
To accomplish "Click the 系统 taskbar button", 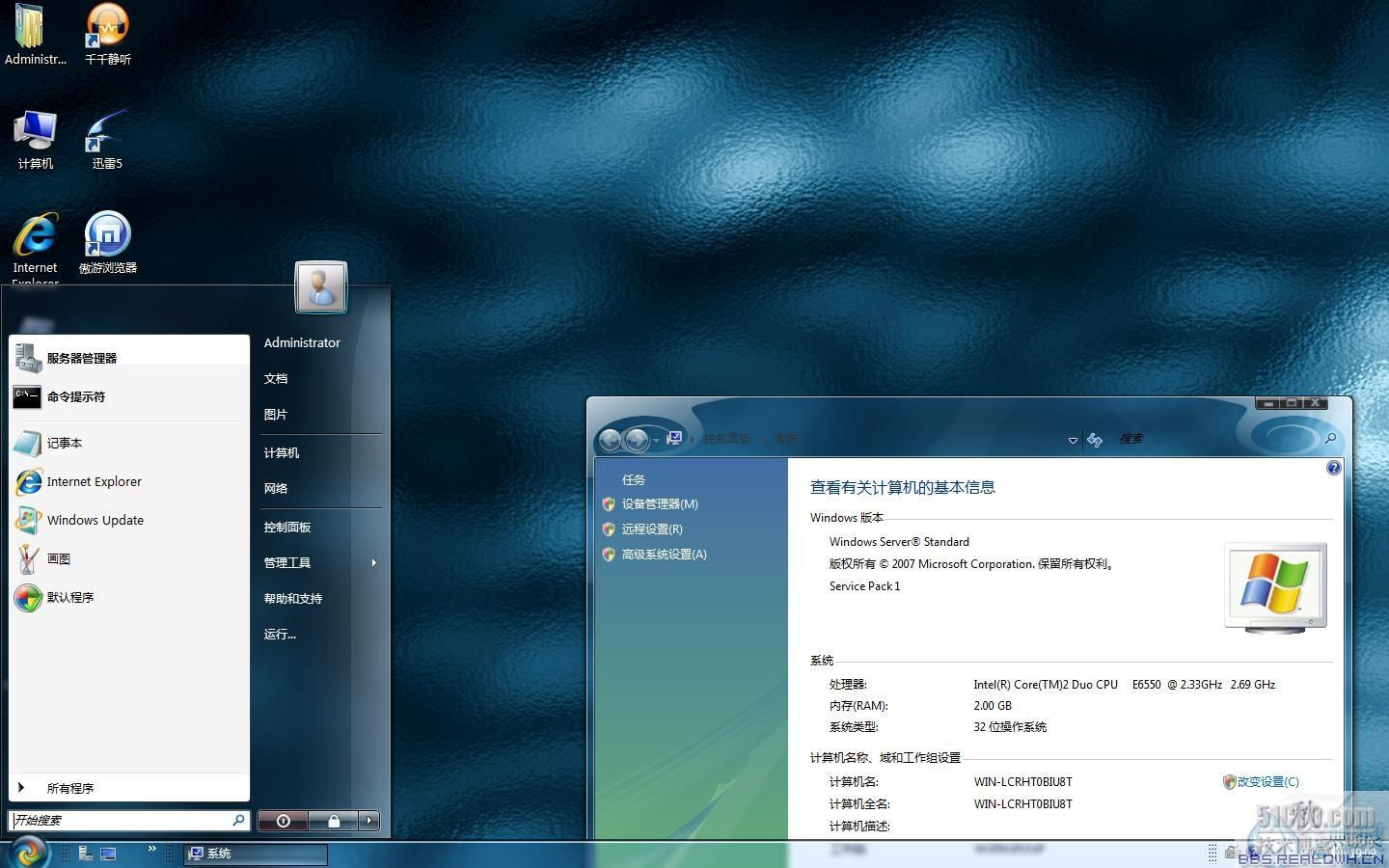I will 256,854.
